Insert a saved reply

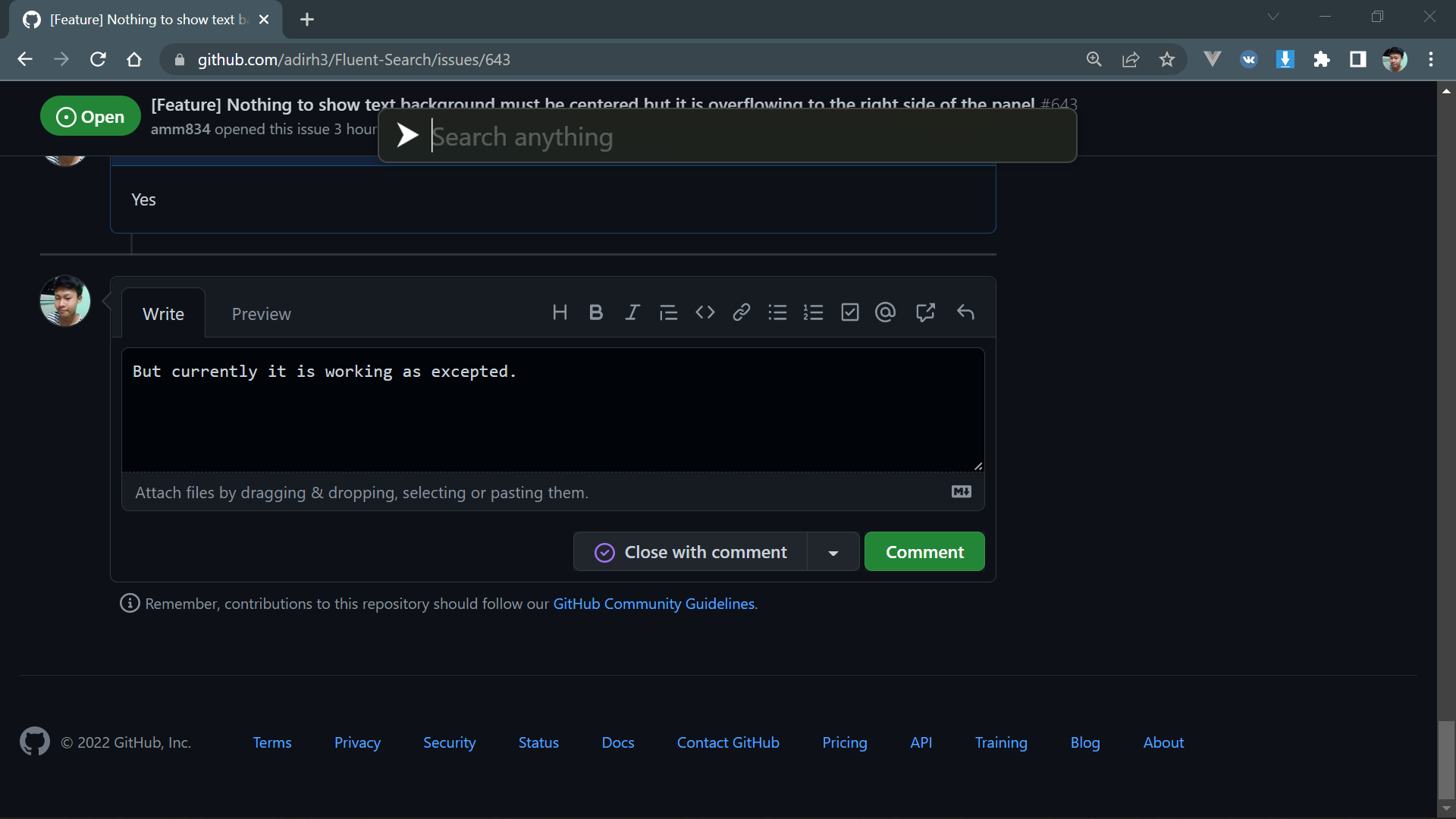pyautogui.click(x=965, y=312)
